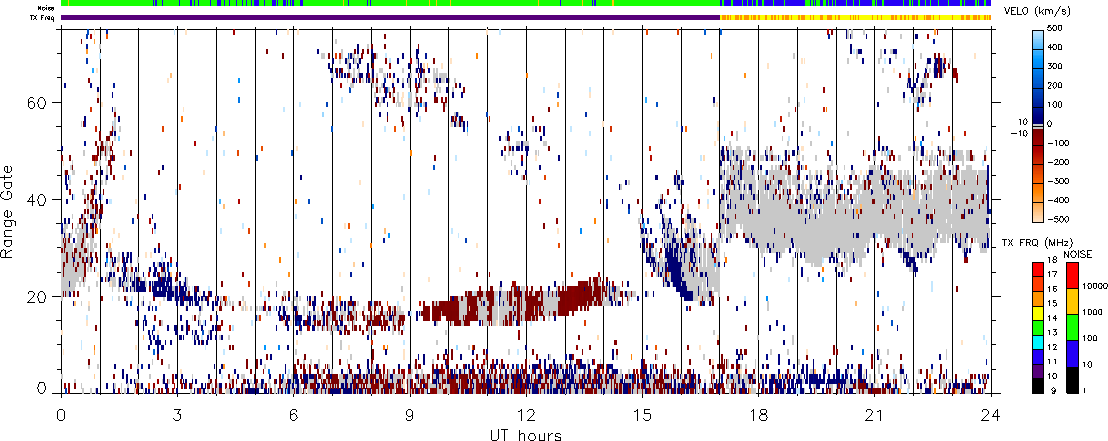Screen dimensions: 1108x441
Task: Click the purple TX Freq strip above the plot
Action: point(390,17)
